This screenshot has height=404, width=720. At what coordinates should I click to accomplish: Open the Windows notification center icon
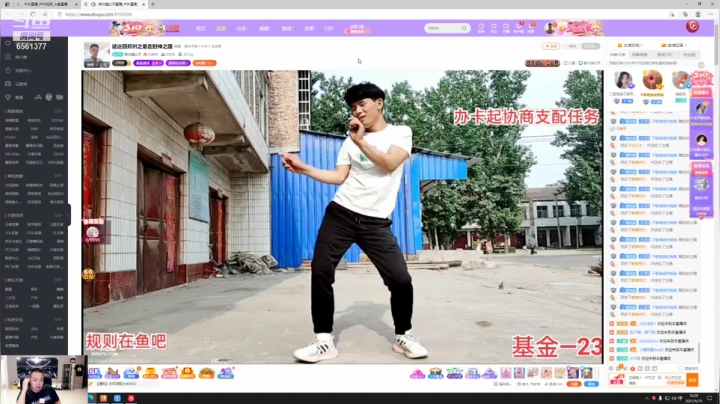[710, 398]
